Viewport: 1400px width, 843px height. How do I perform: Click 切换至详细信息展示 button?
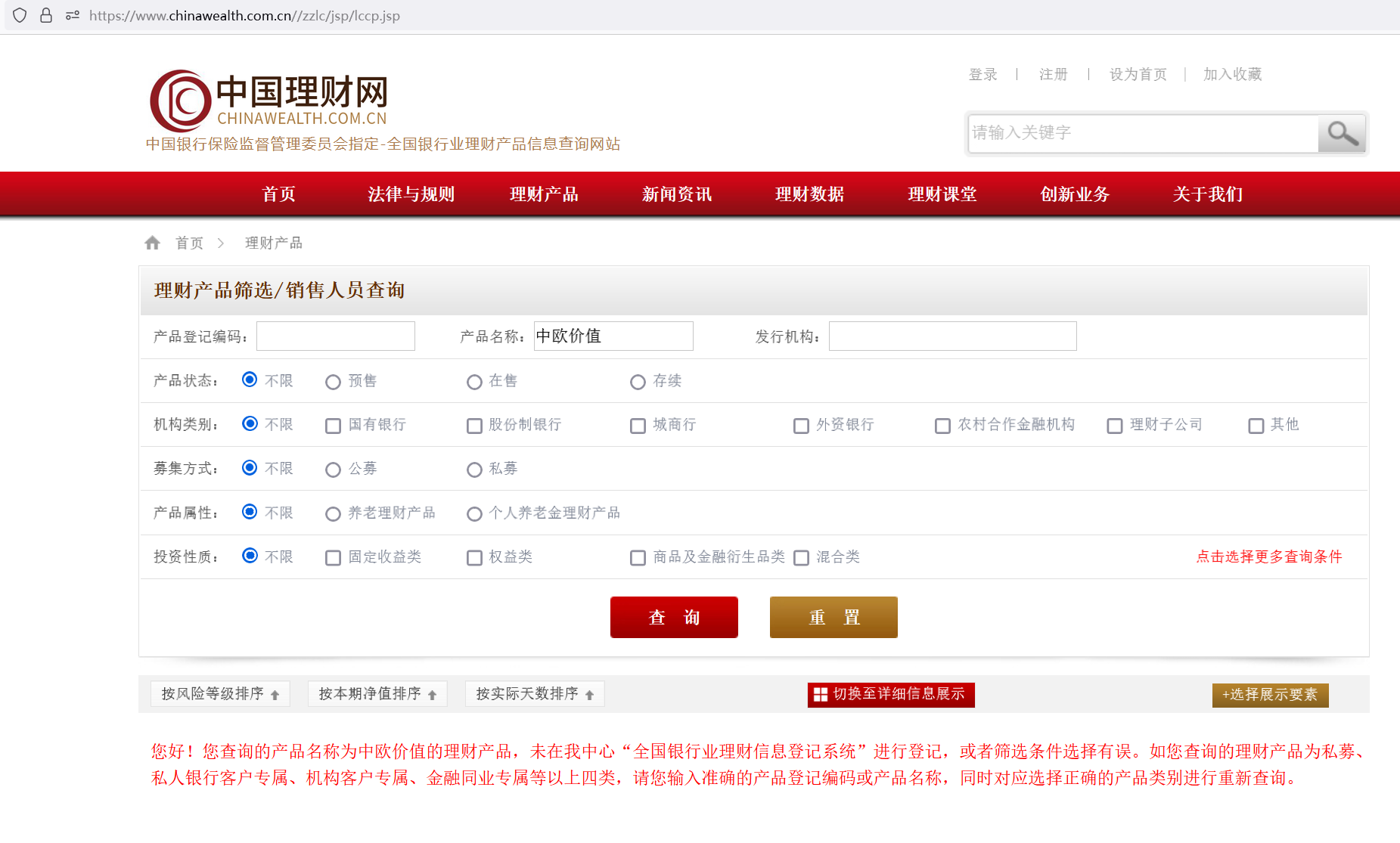point(891,695)
